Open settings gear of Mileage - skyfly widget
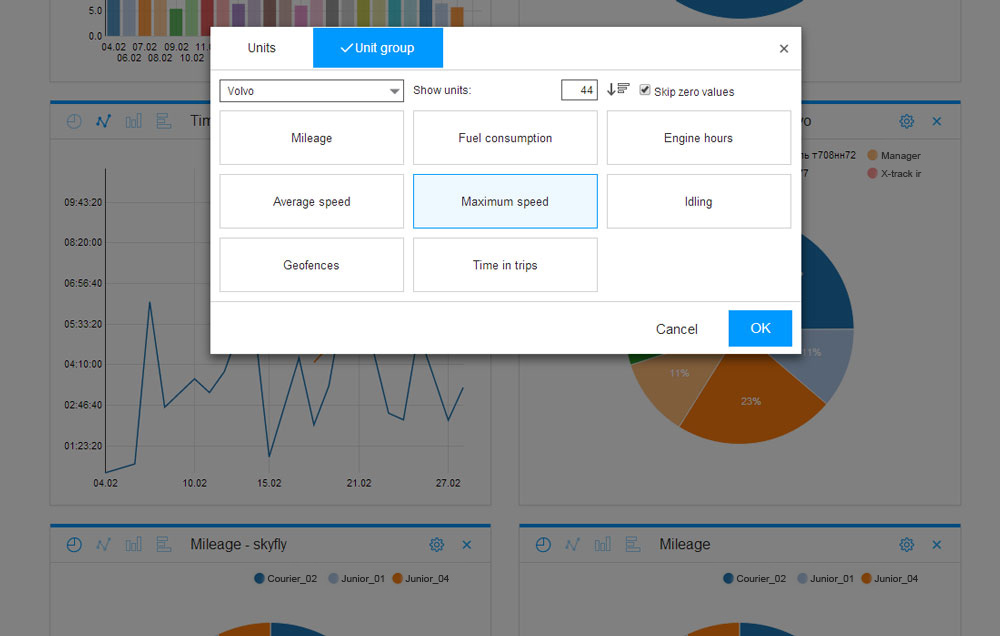The width and height of the screenshot is (1000, 636). point(436,545)
